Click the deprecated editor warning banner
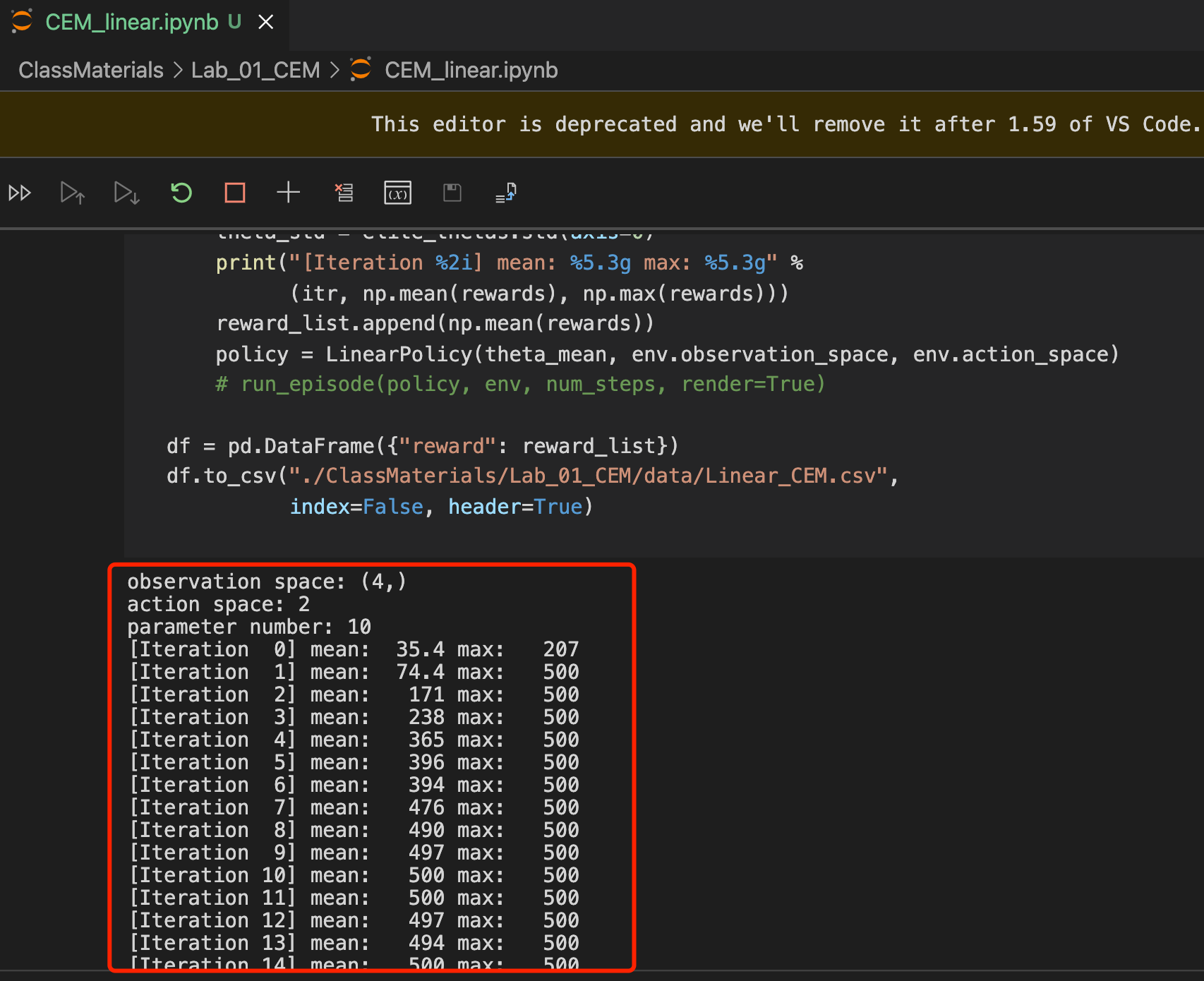The width and height of the screenshot is (1204, 981). point(602,124)
